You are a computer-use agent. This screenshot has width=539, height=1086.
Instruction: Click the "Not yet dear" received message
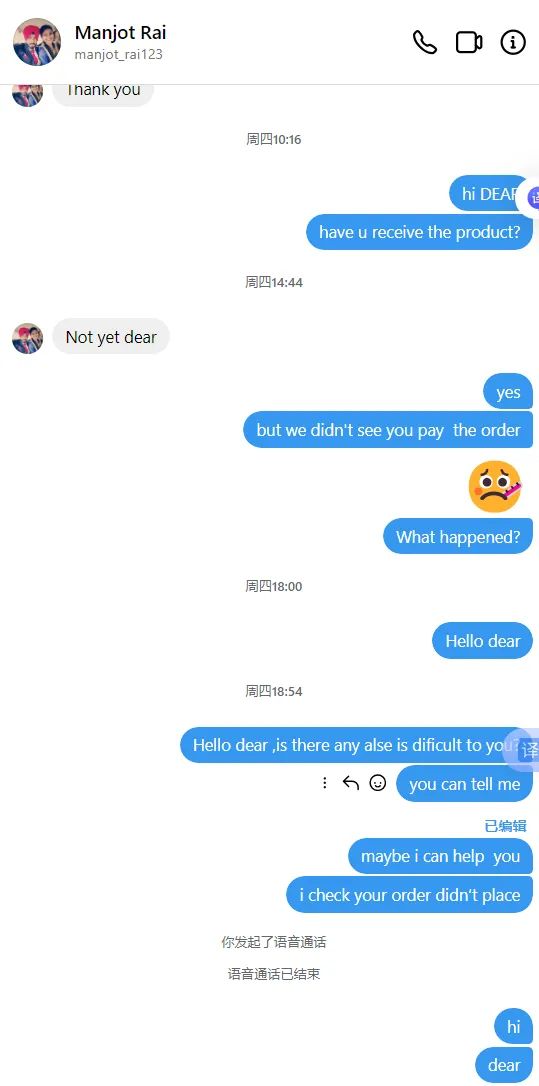pyautogui.click(x=111, y=337)
